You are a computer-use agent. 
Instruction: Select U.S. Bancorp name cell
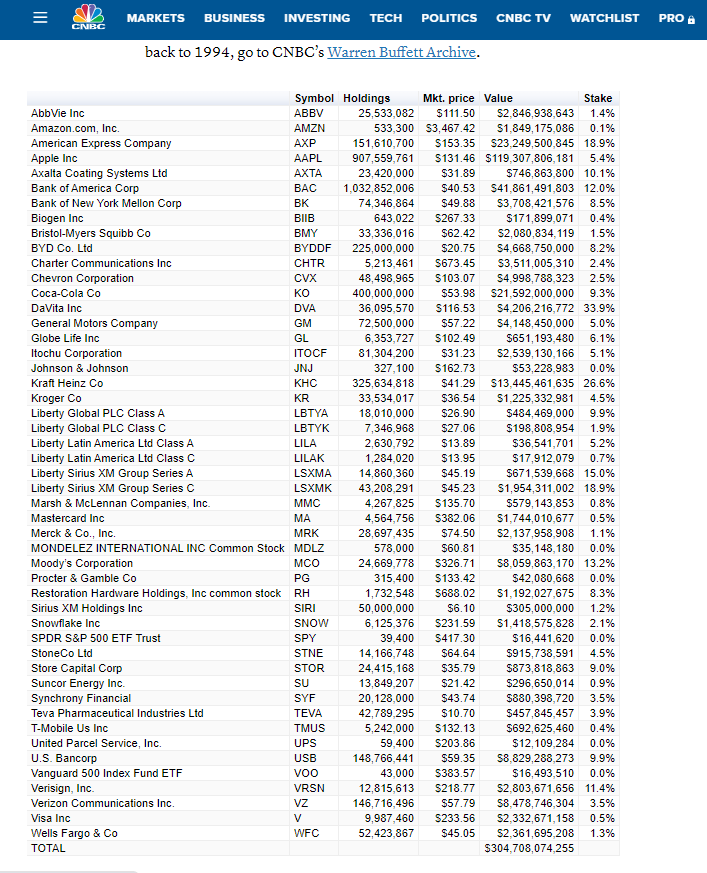[x=64, y=759]
